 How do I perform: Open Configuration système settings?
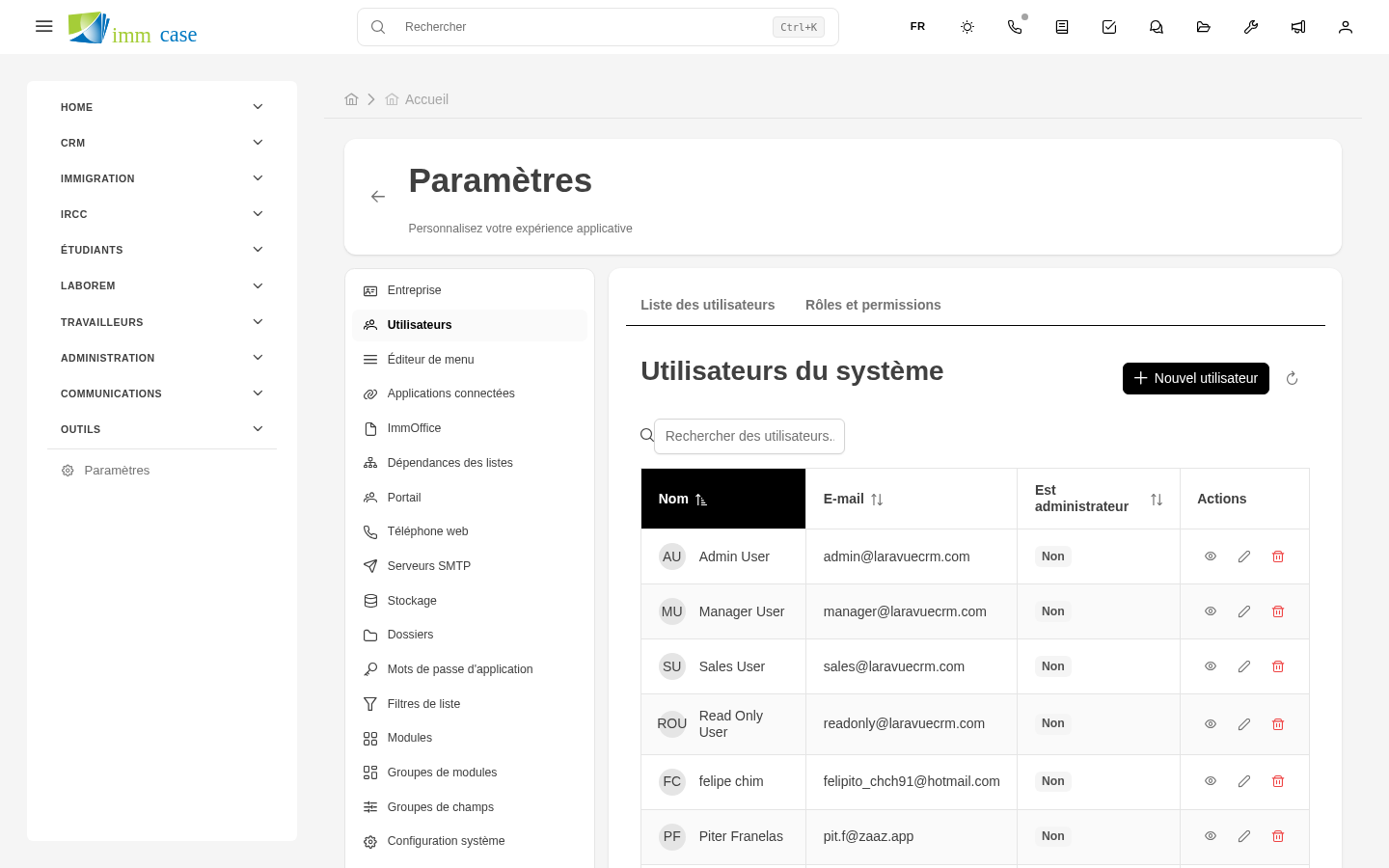(x=470, y=841)
